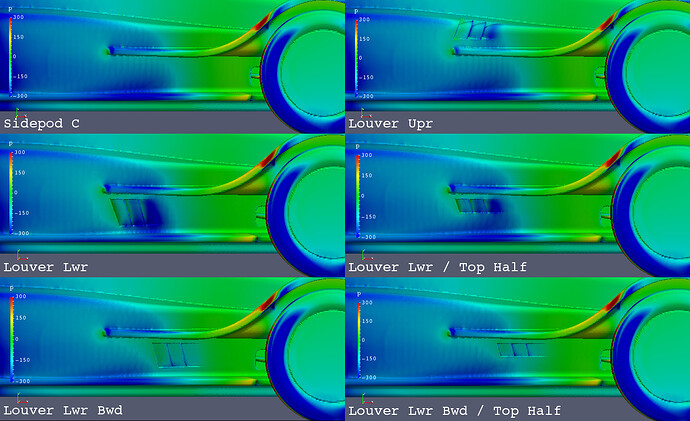The width and height of the screenshot is (690, 421).
Task: Click the pressure color scale bar in the Louver Upr panel
Action: click(x=356, y=58)
